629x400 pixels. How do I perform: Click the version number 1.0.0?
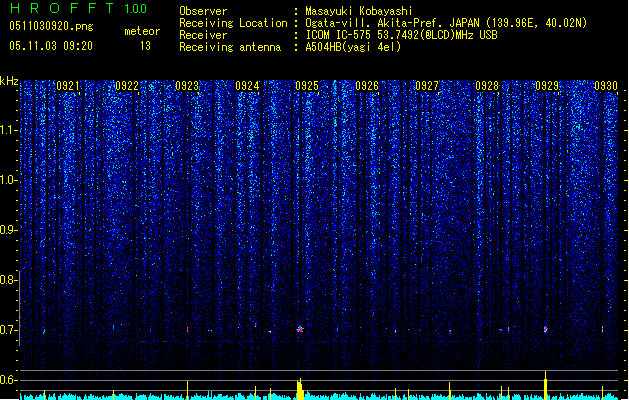pos(136,9)
